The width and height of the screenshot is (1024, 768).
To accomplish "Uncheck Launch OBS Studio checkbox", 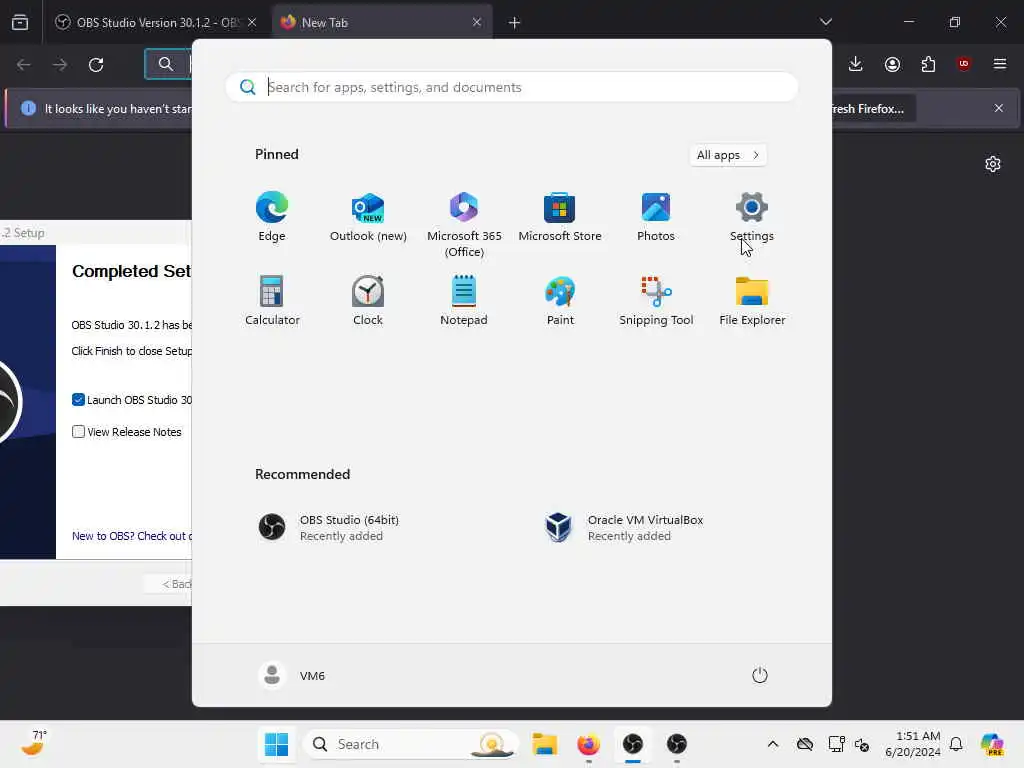I will 78,400.
